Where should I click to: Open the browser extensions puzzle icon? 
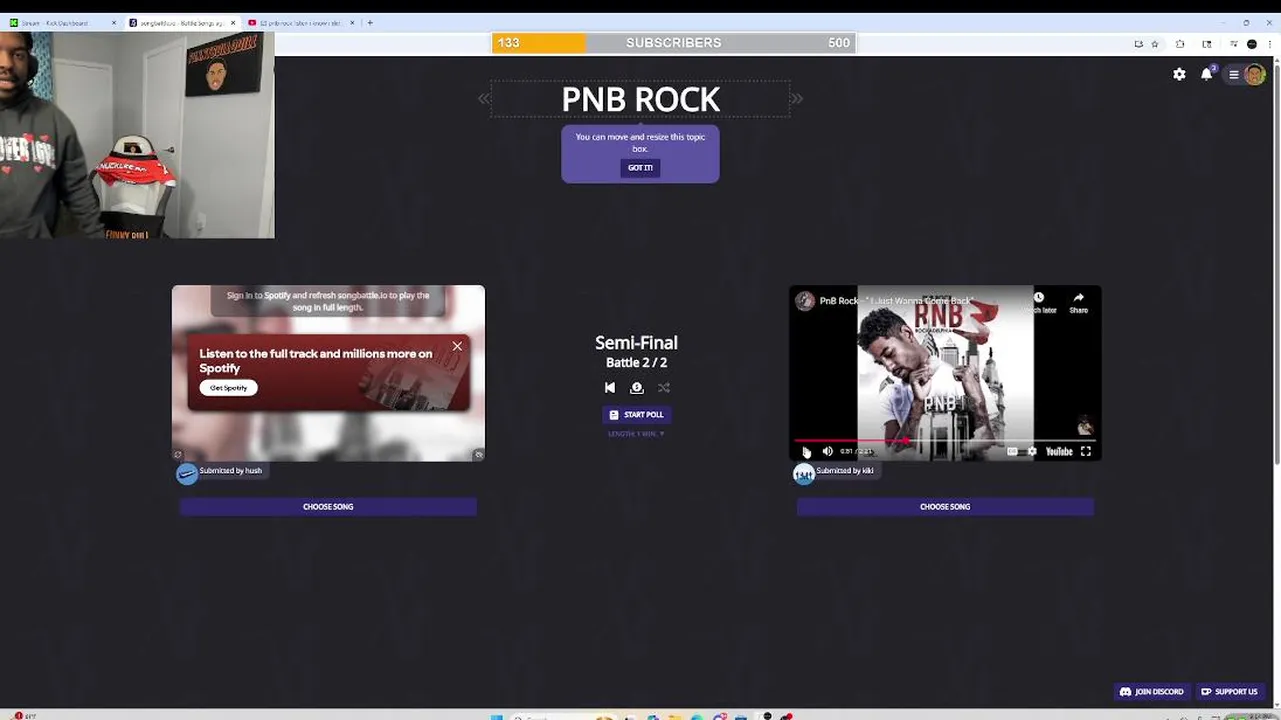1180,44
